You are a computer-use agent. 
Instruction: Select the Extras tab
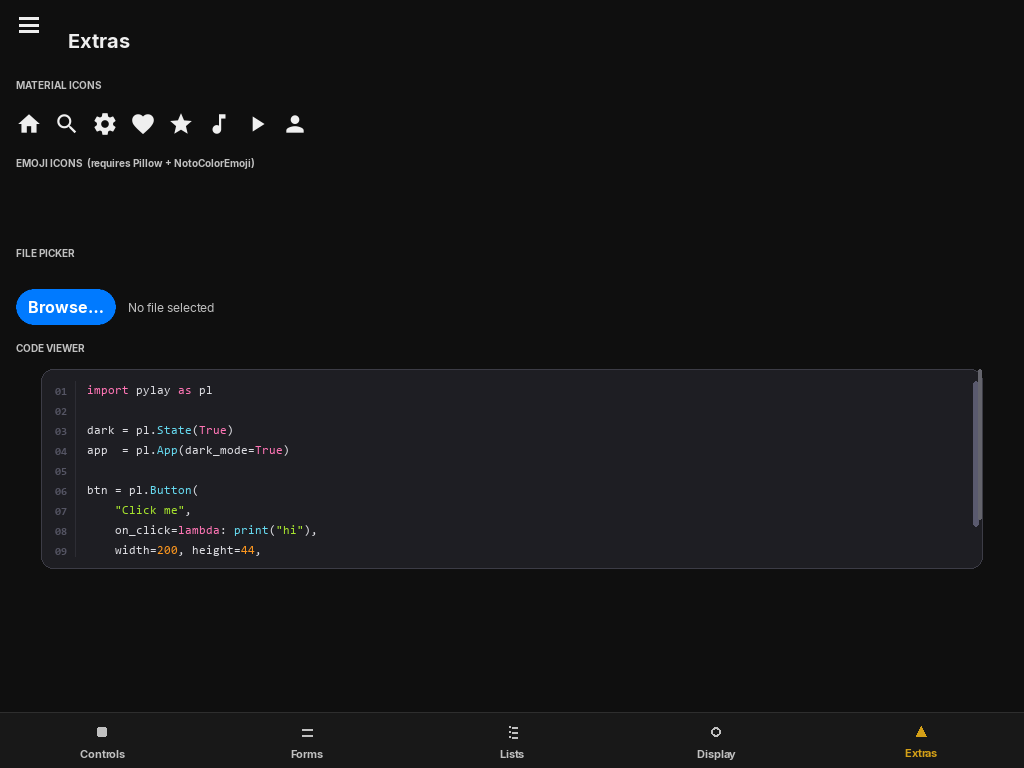tap(921, 741)
